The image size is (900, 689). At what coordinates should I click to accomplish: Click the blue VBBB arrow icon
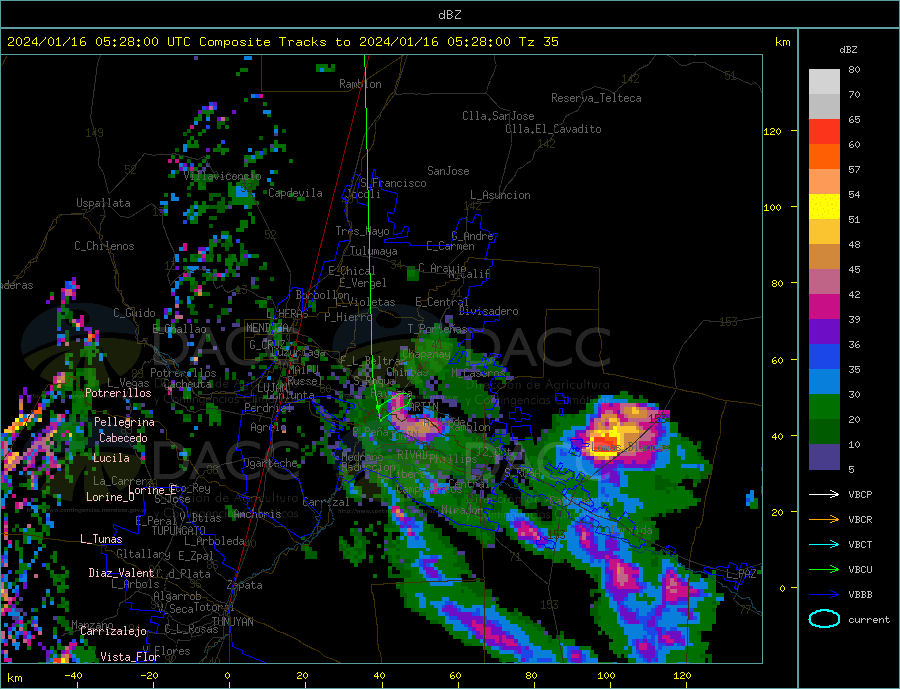pyautogui.click(x=824, y=594)
